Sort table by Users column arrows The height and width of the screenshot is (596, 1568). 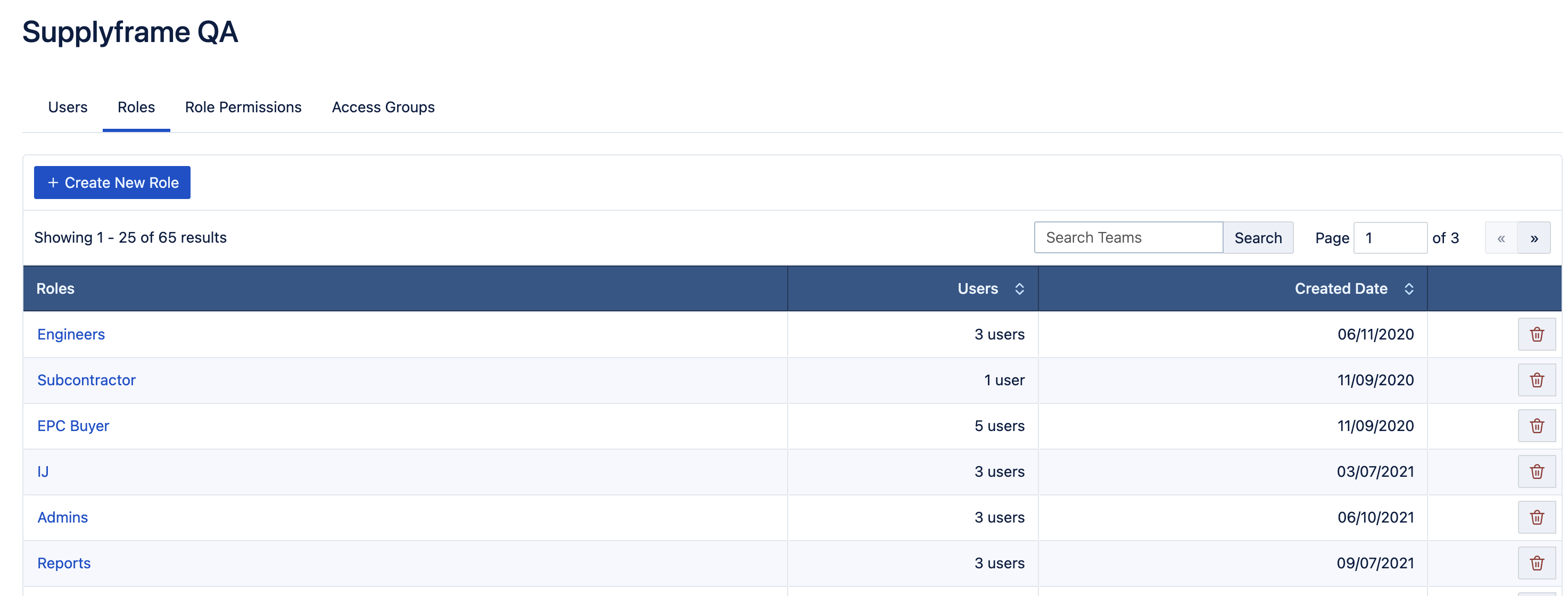[1020, 288]
